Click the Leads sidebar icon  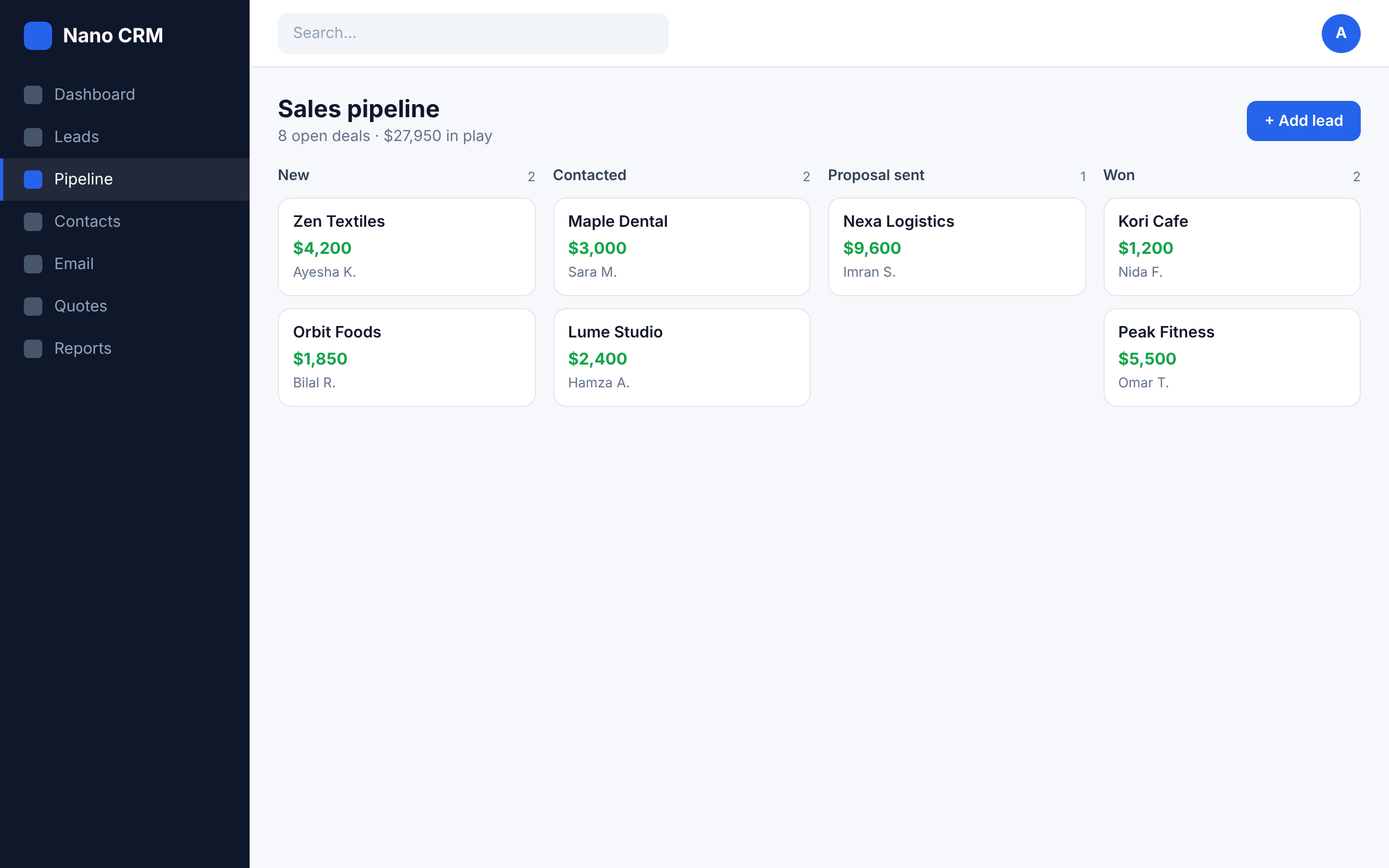point(33,137)
